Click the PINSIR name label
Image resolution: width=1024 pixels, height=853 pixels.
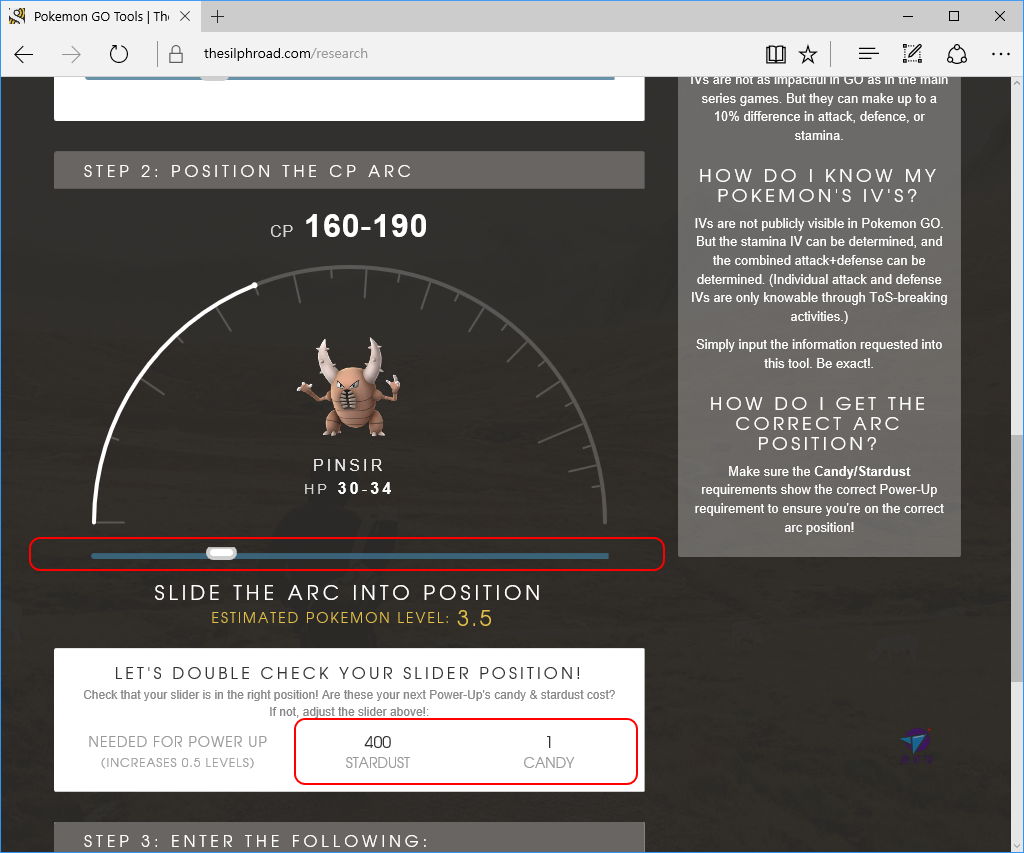coord(348,465)
